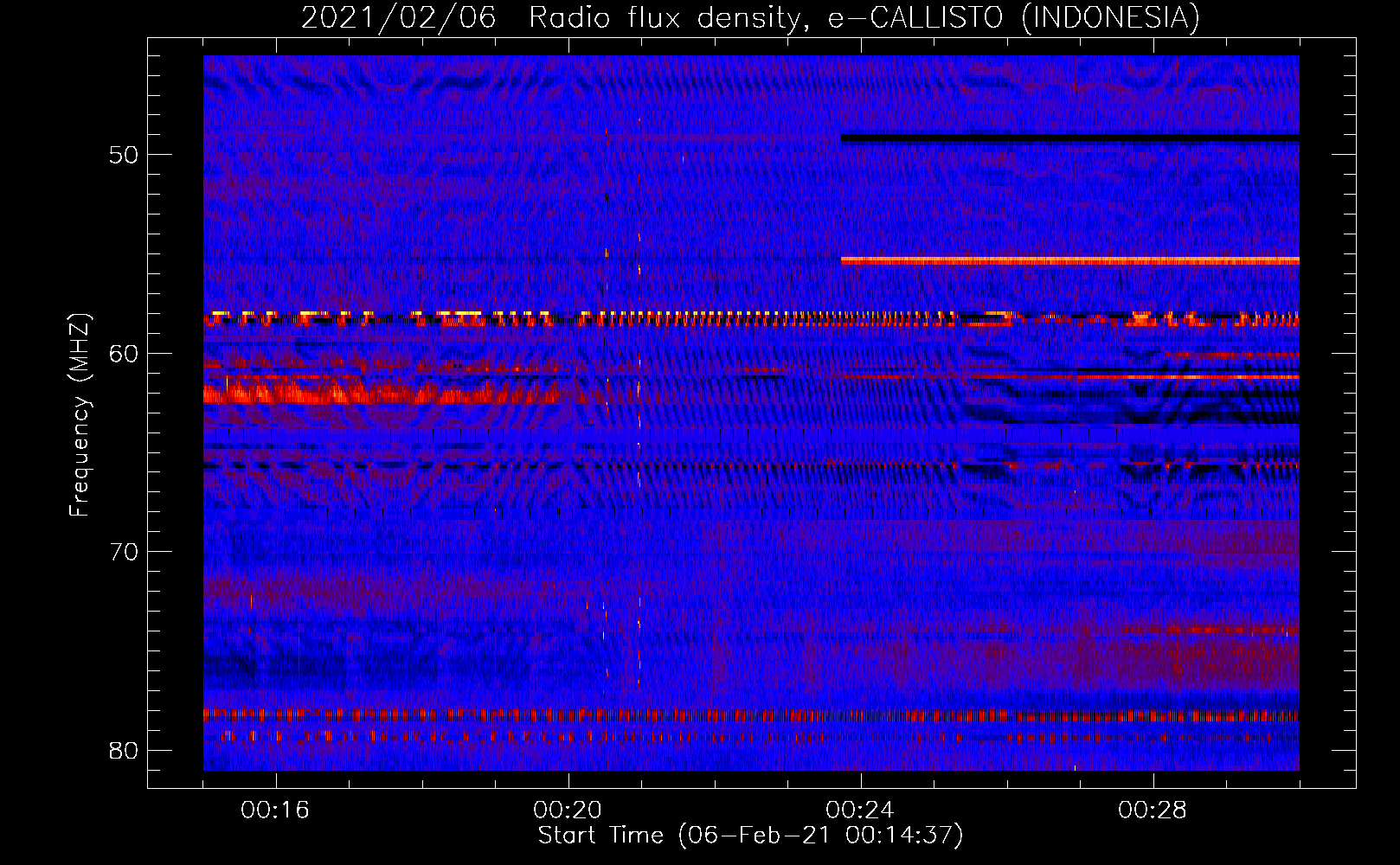Click the plot title "2021/02/06 Radio flux density, e-CALLISTO (INDONESIA)"
The image size is (1400, 865).
click(x=750, y=17)
